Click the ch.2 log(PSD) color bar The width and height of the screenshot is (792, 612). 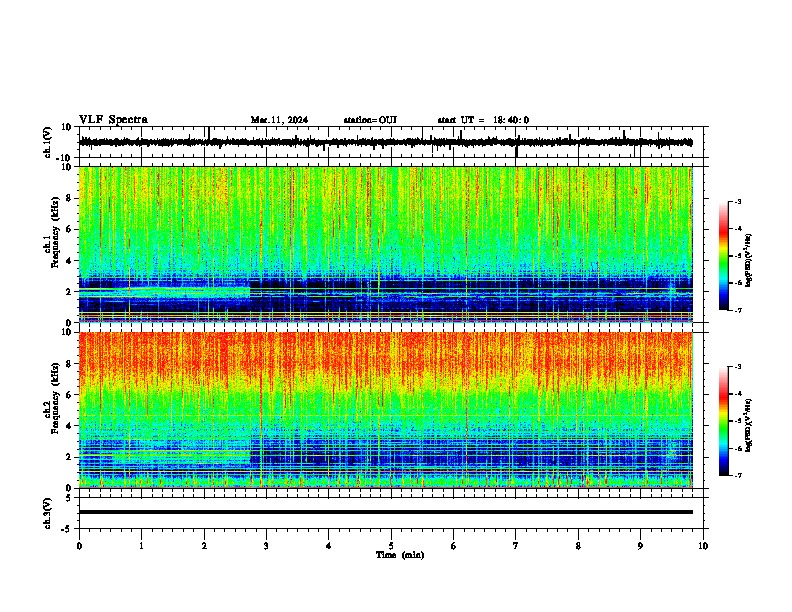(724, 421)
